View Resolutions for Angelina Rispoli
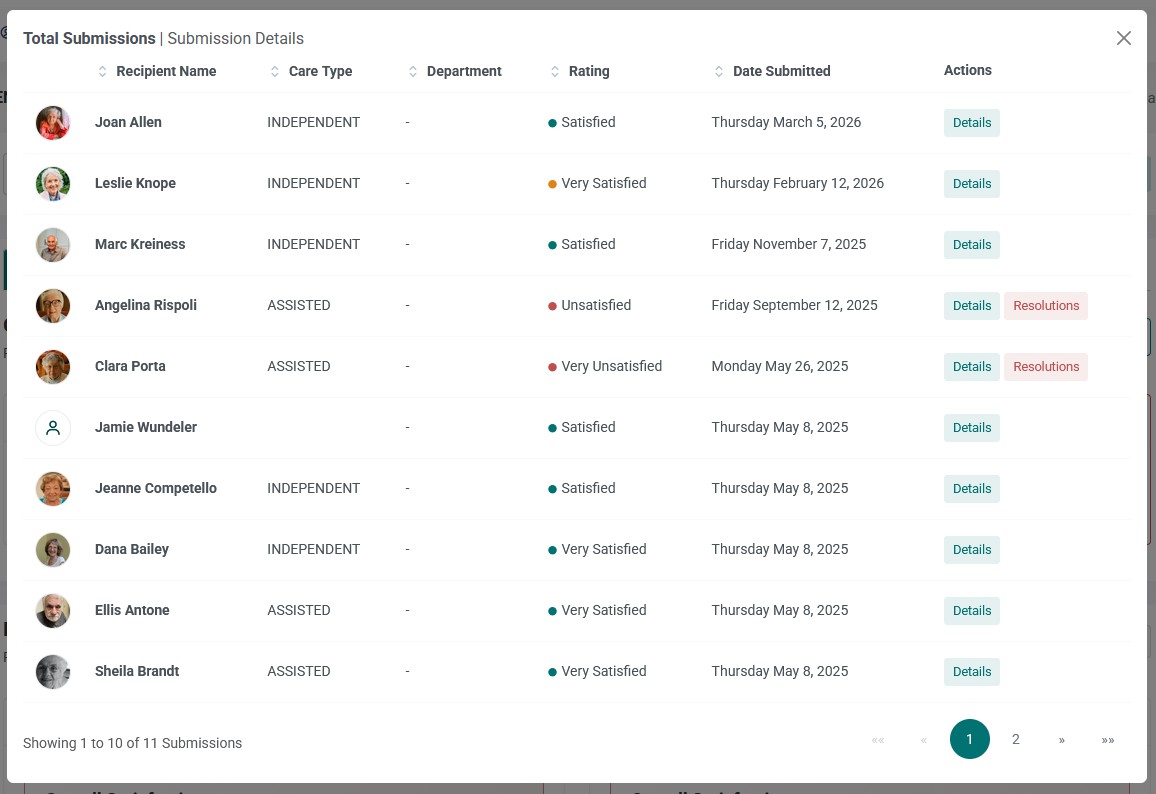The width and height of the screenshot is (1156, 794). point(1045,306)
